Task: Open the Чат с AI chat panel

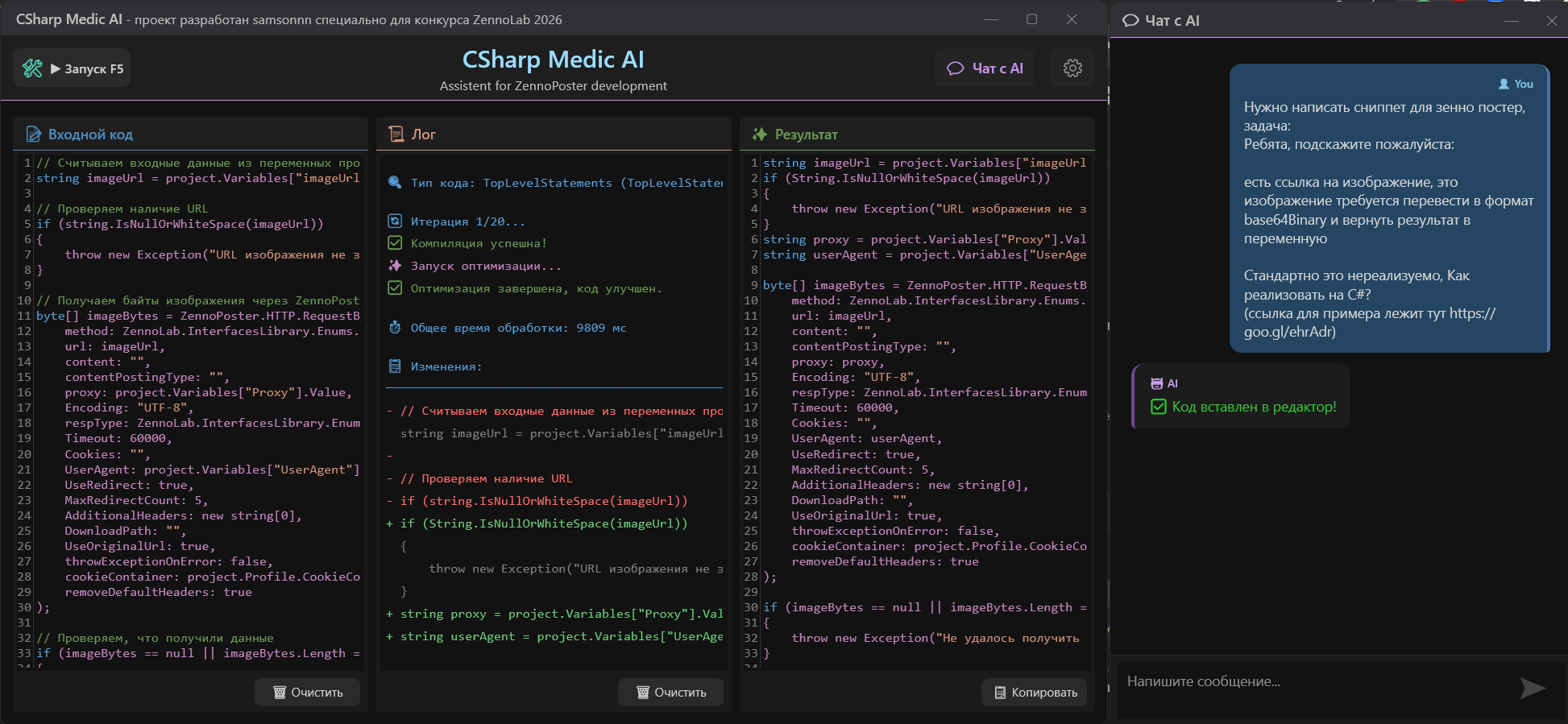Action: coord(985,68)
